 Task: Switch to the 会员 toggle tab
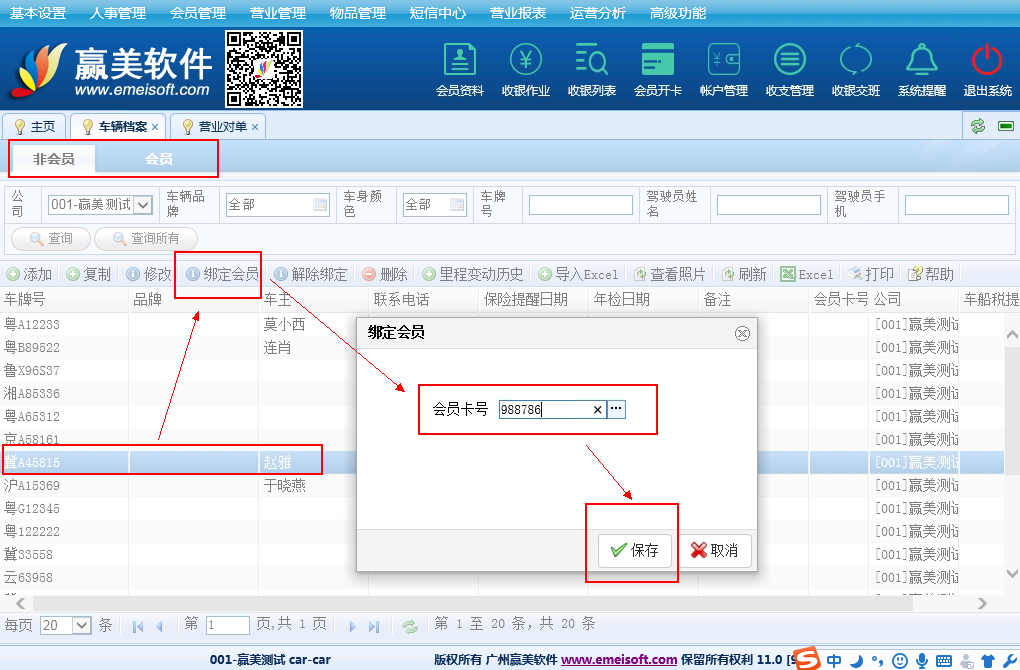pyautogui.click(x=158, y=159)
